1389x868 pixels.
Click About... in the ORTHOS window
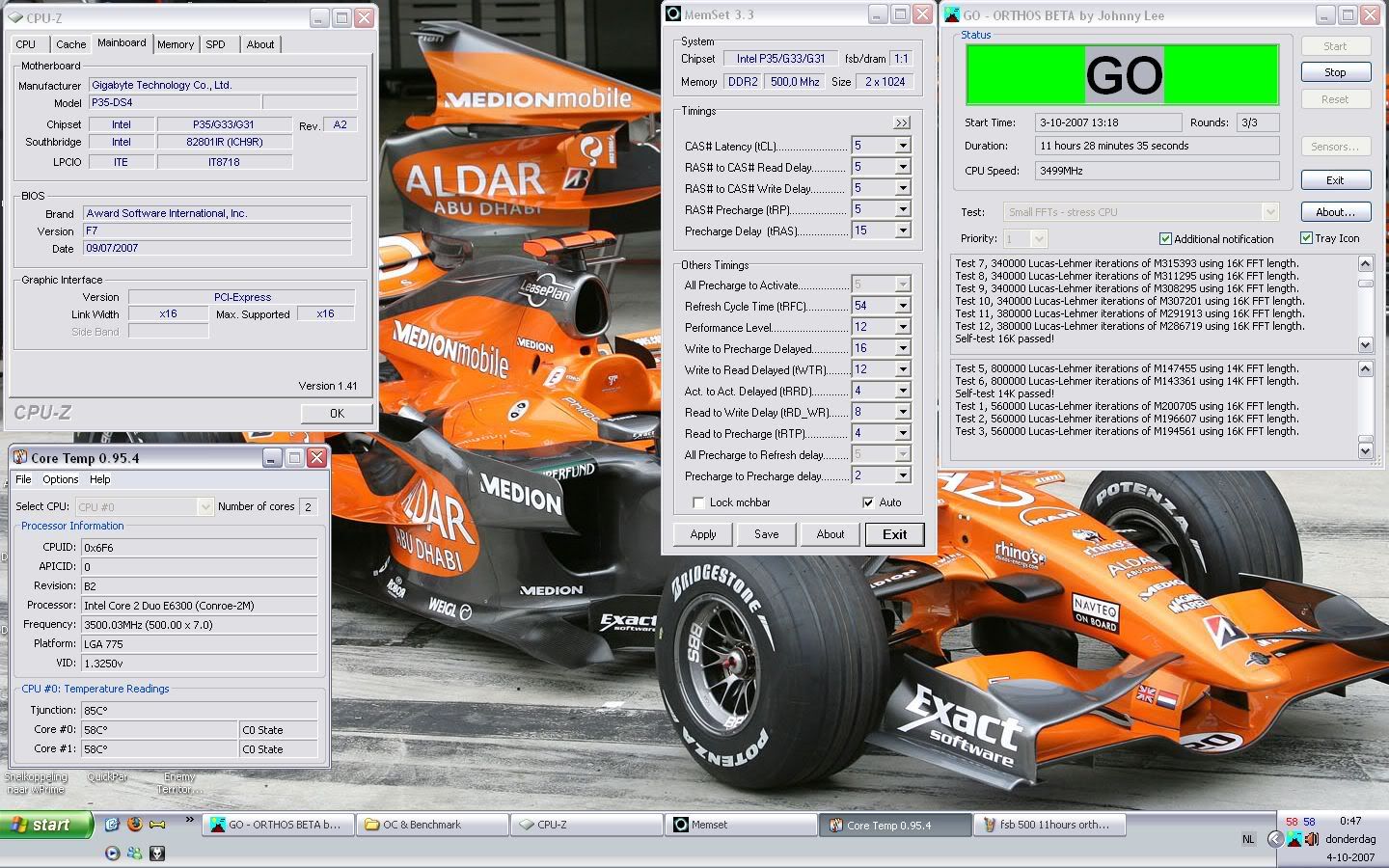[x=1335, y=212]
